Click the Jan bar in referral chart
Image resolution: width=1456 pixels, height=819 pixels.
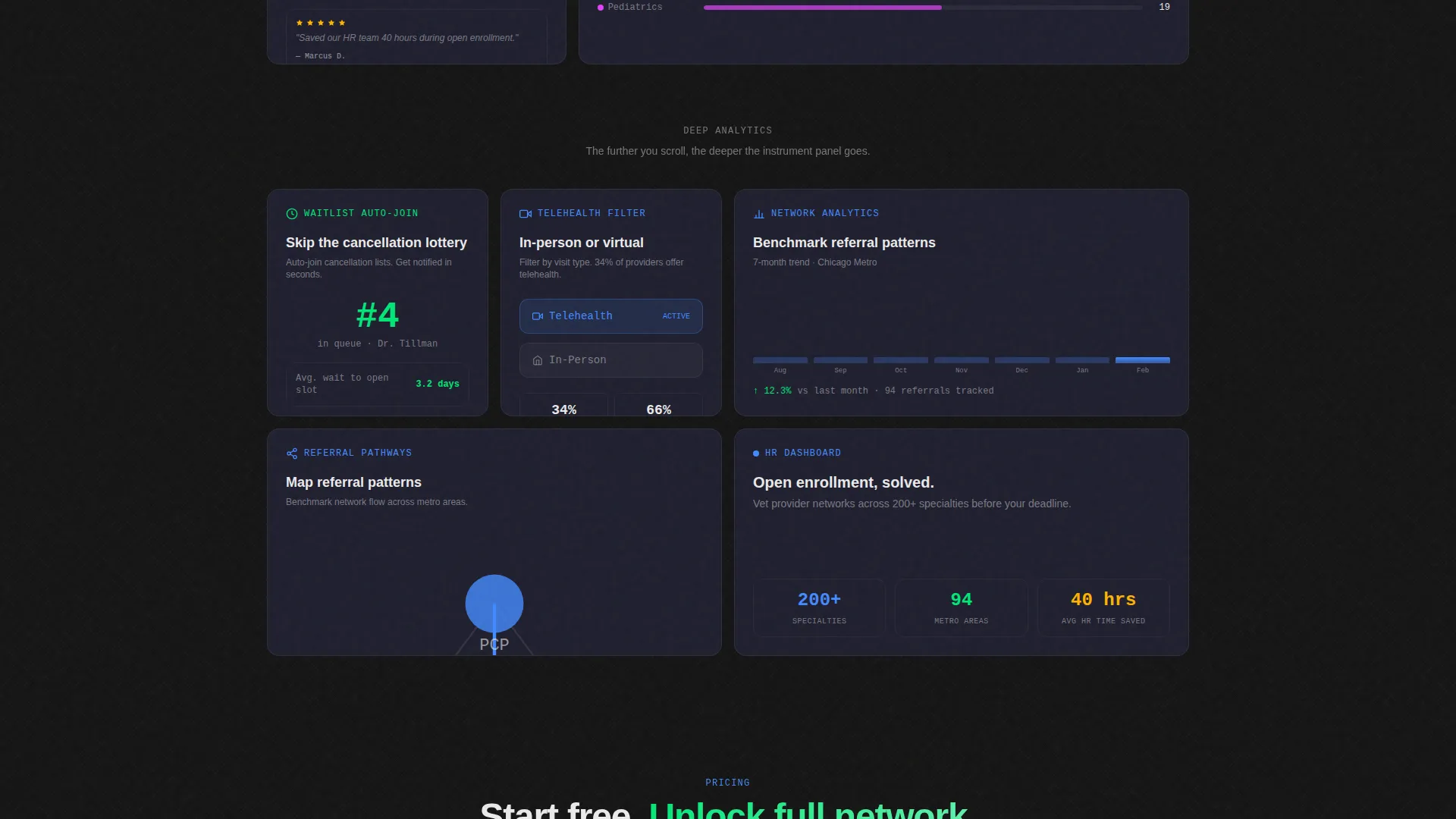click(x=1082, y=360)
